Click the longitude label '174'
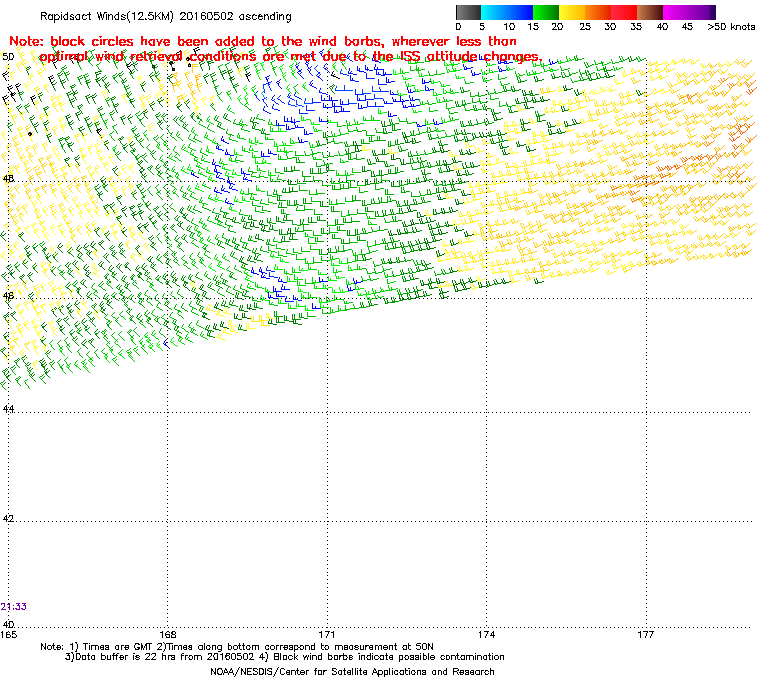Image resolution: width=760 pixels, height=688 pixels. (487, 635)
